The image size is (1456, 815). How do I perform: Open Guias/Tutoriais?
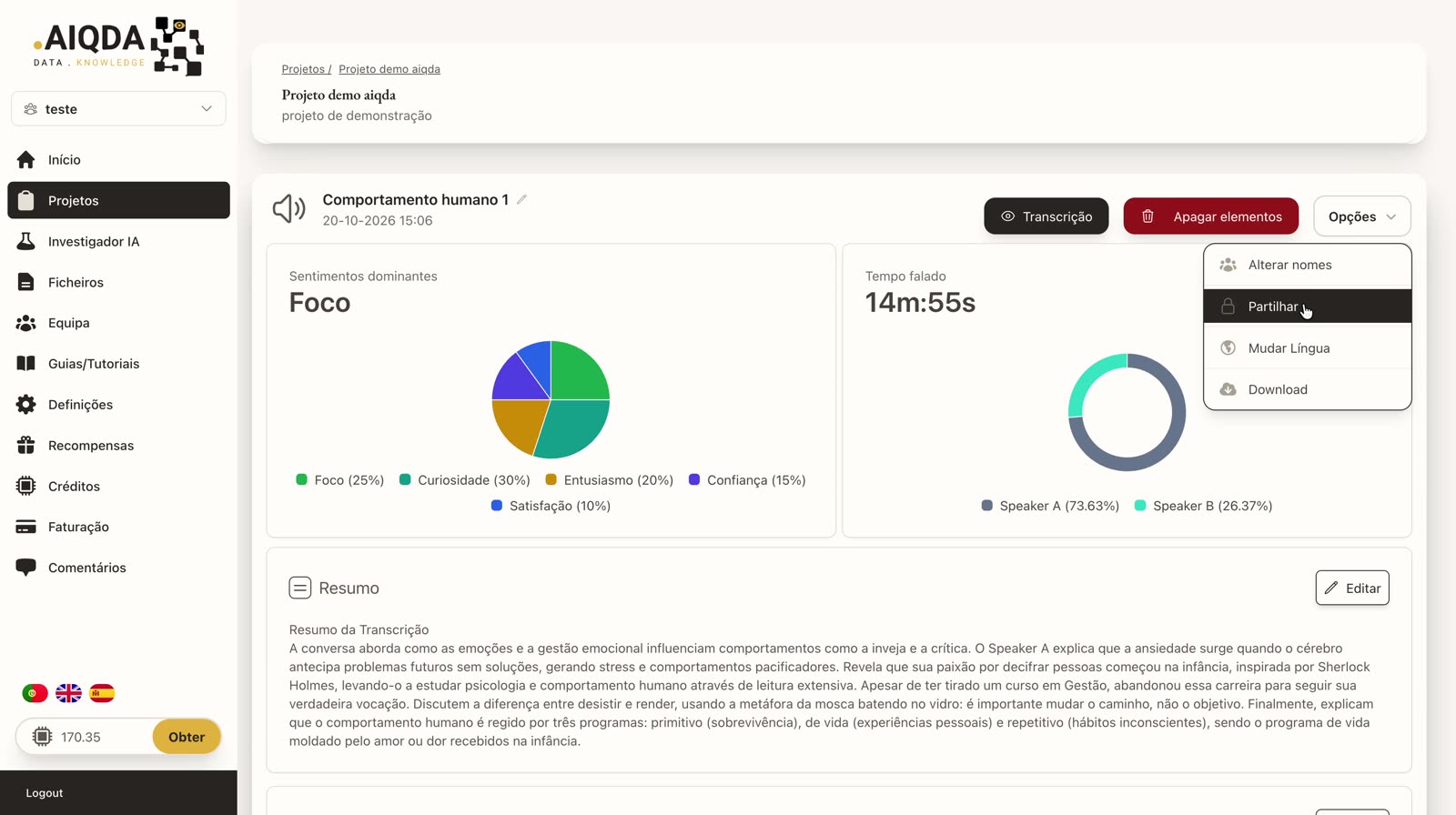pyautogui.click(x=118, y=364)
